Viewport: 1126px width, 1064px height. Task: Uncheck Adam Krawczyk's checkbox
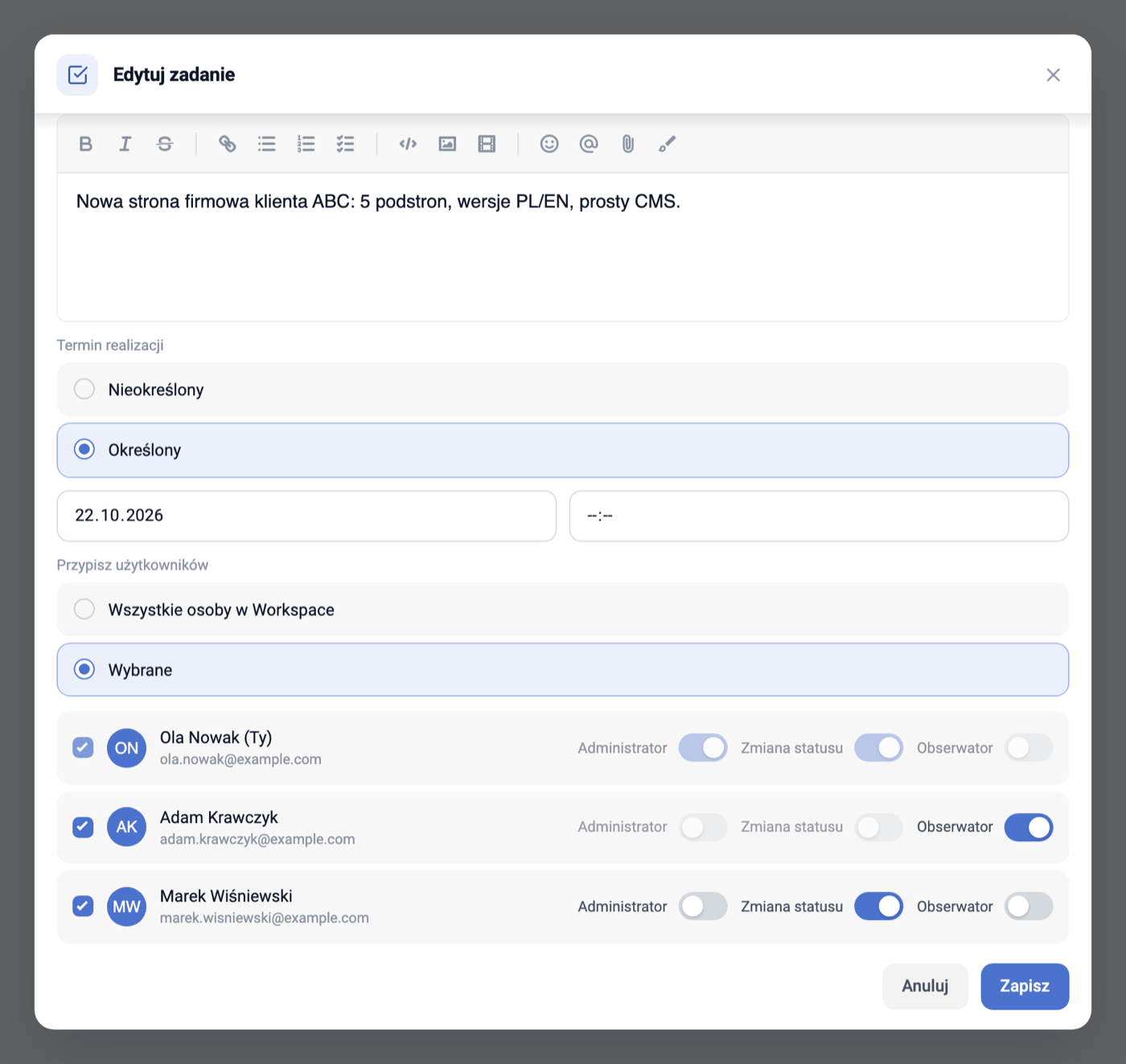83,827
